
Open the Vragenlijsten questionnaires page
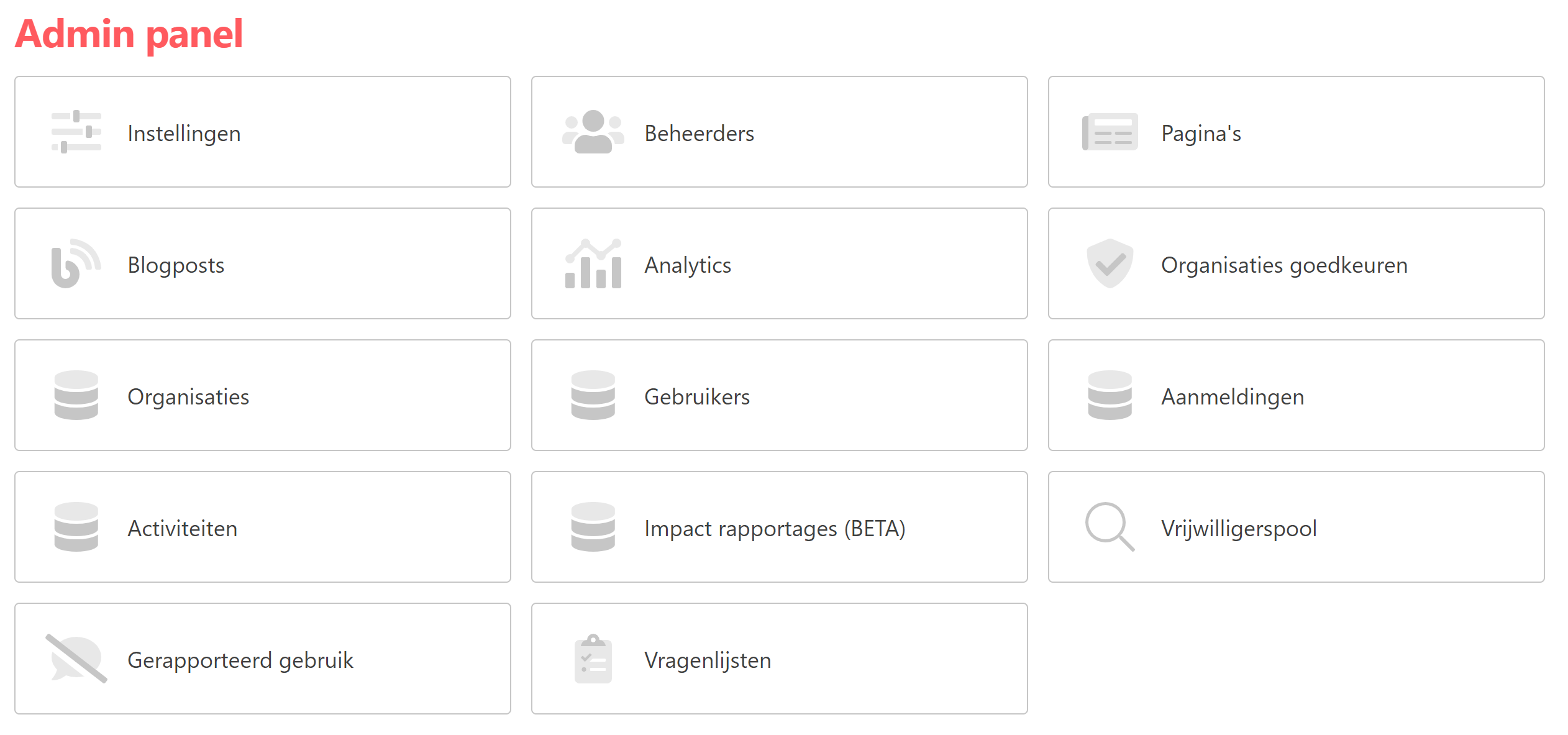(x=708, y=660)
